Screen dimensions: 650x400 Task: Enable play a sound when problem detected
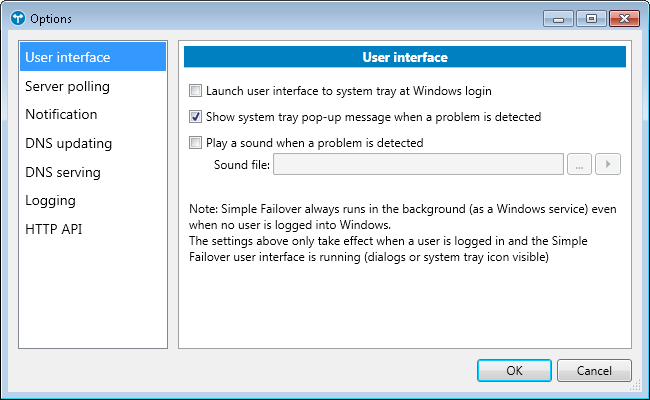[196, 142]
